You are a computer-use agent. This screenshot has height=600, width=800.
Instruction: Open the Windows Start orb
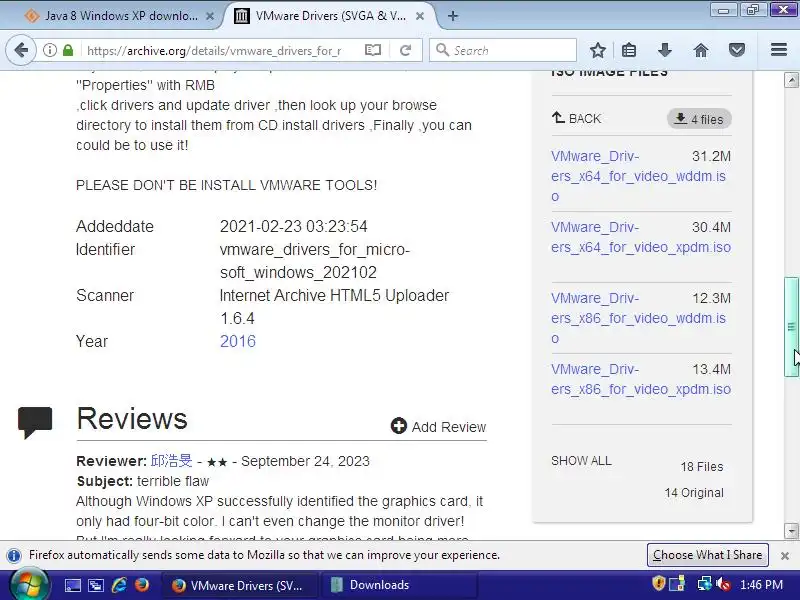coord(28,585)
